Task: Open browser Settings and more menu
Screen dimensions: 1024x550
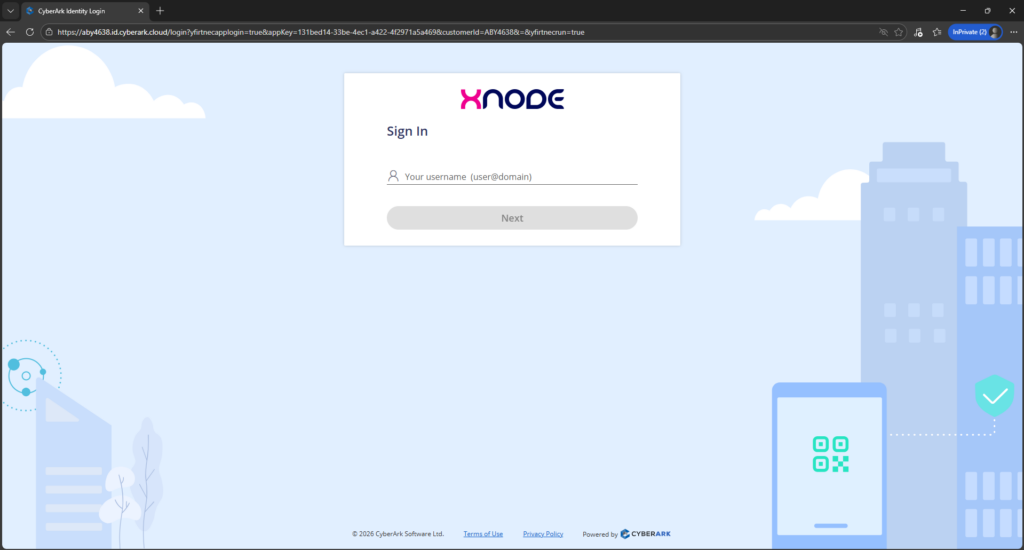Action: coord(1012,32)
